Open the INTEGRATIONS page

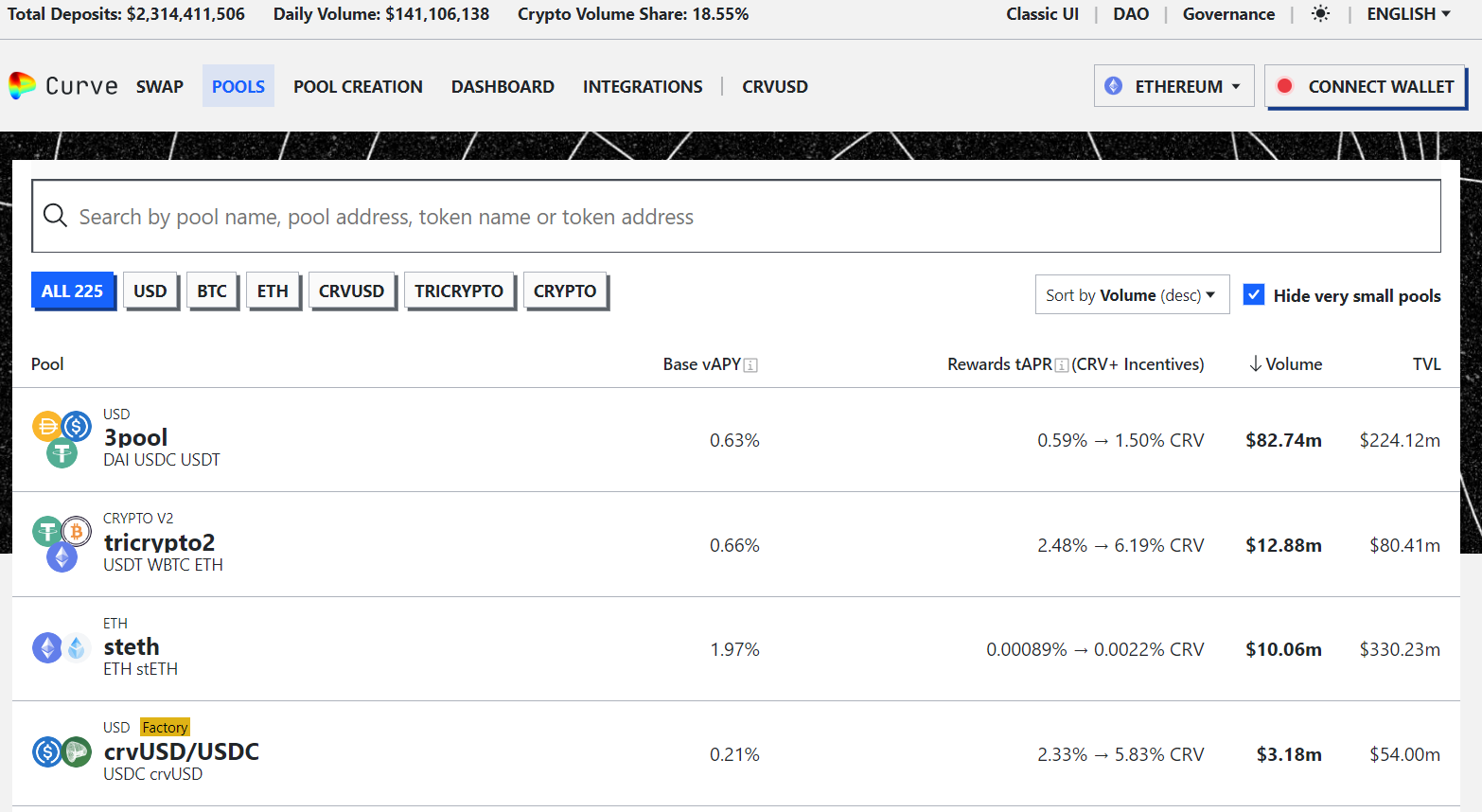[x=643, y=86]
